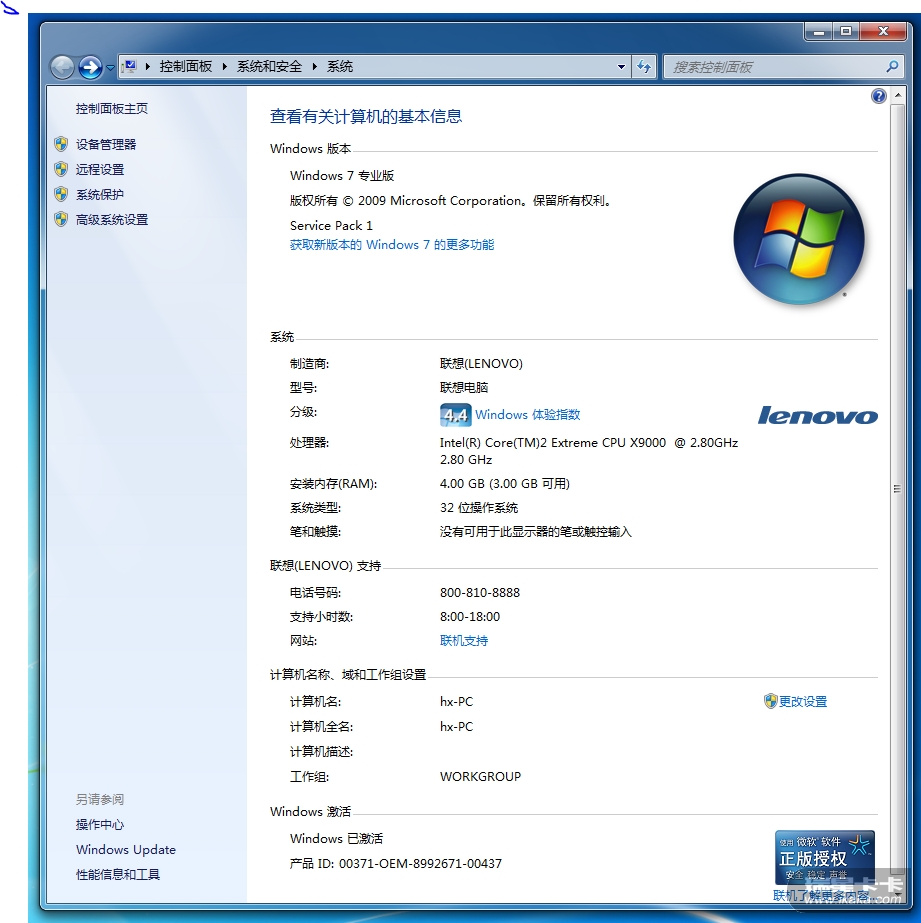Open the recent pages dropdown beside Forward
Image resolution: width=921 pixels, height=923 pixels.
pyautogui.click(x=110, y=68)
